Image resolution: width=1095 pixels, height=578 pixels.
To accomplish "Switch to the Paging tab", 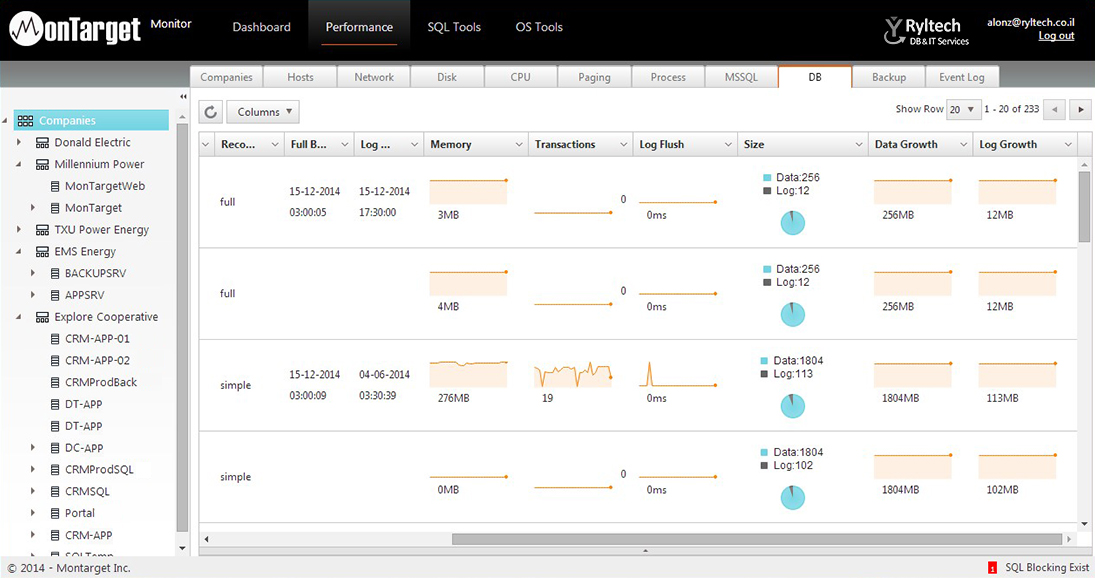I will (594, 77).
